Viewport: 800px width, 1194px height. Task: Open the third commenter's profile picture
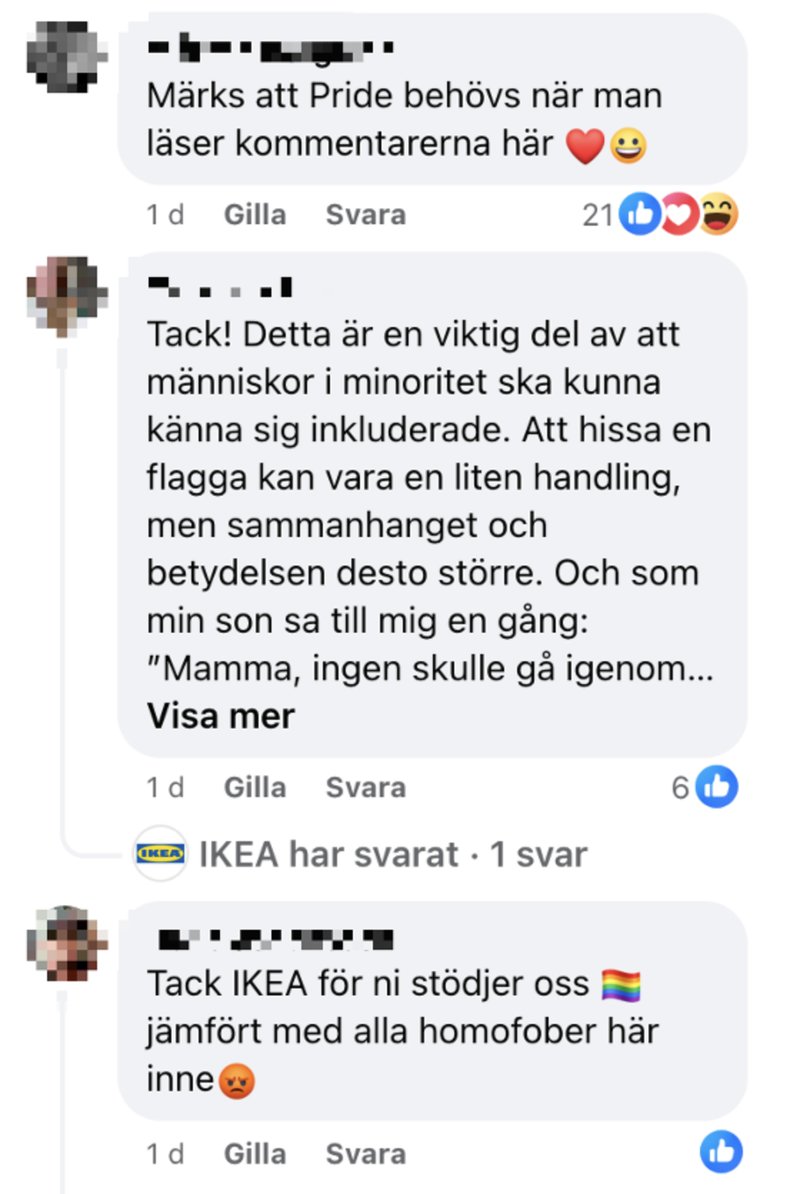pos(67,944)
